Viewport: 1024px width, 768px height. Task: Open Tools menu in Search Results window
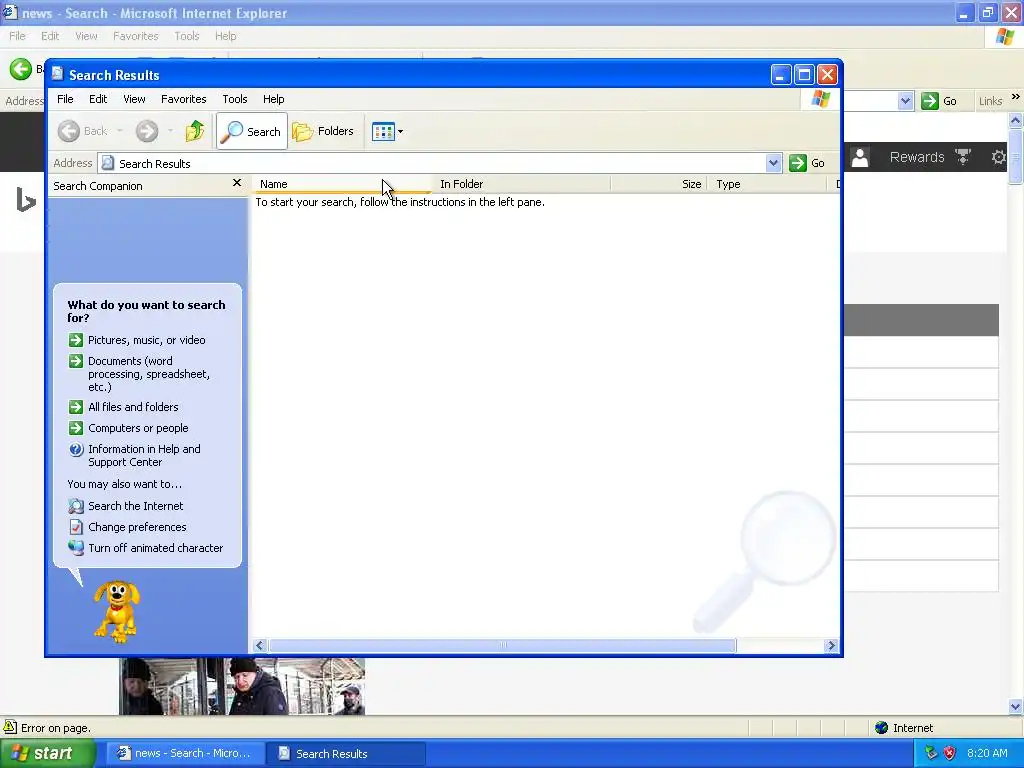234,99
